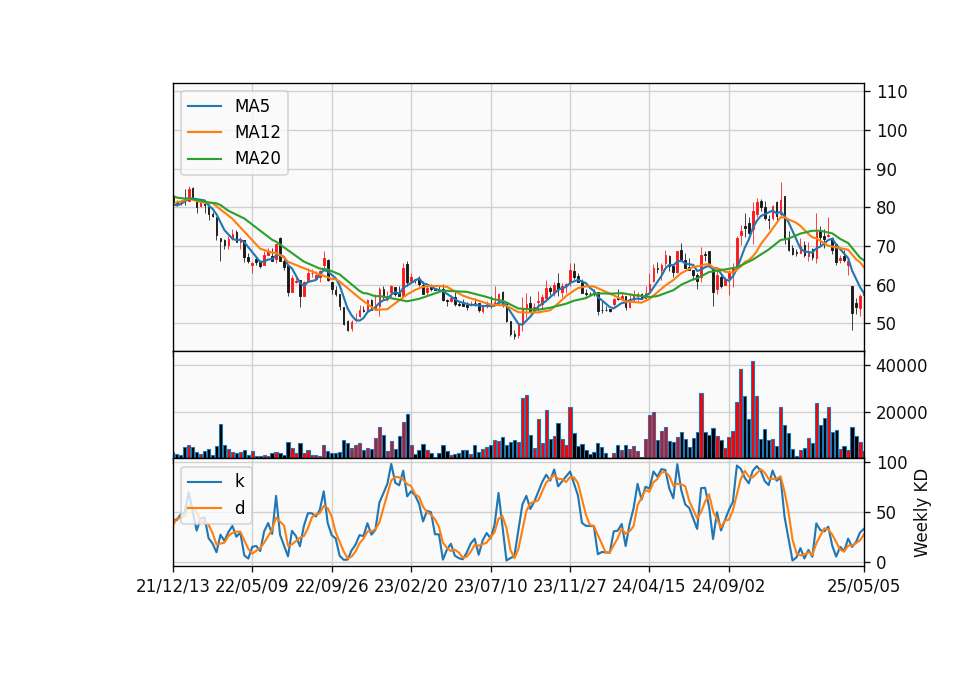Click the 90 price axis value
The height and width of the screenshot is (690, 960).
[887, 170]
